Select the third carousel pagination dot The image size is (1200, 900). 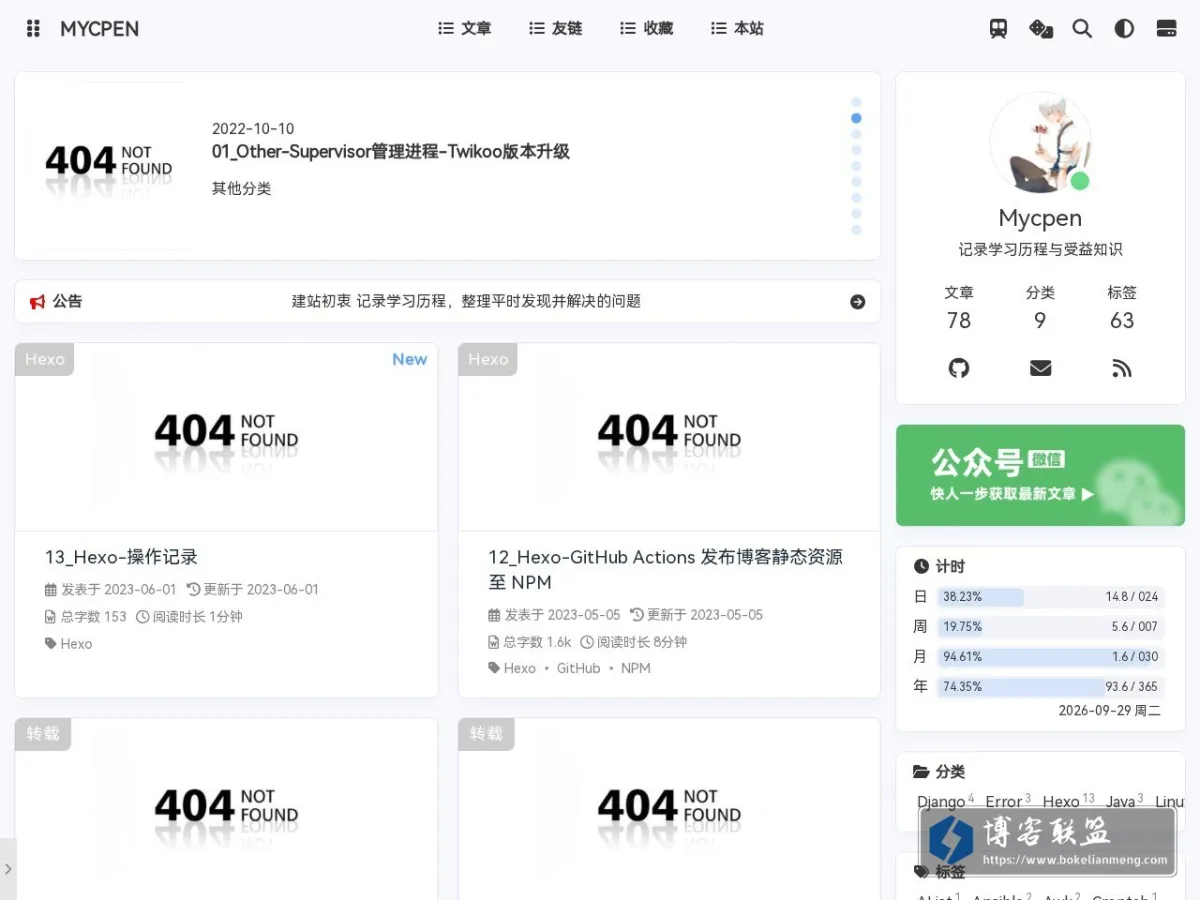[x=856, y=134]
